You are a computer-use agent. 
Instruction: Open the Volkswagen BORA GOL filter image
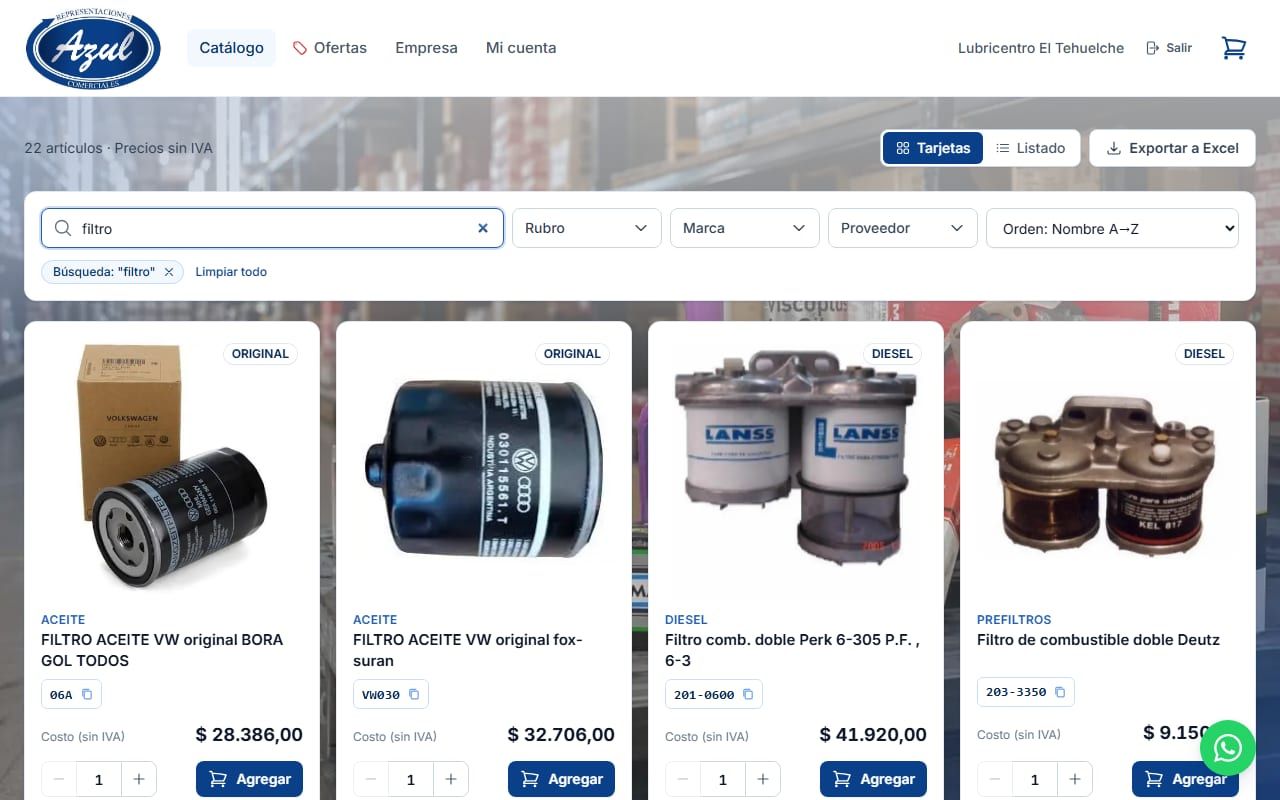[x=172, y=466]
